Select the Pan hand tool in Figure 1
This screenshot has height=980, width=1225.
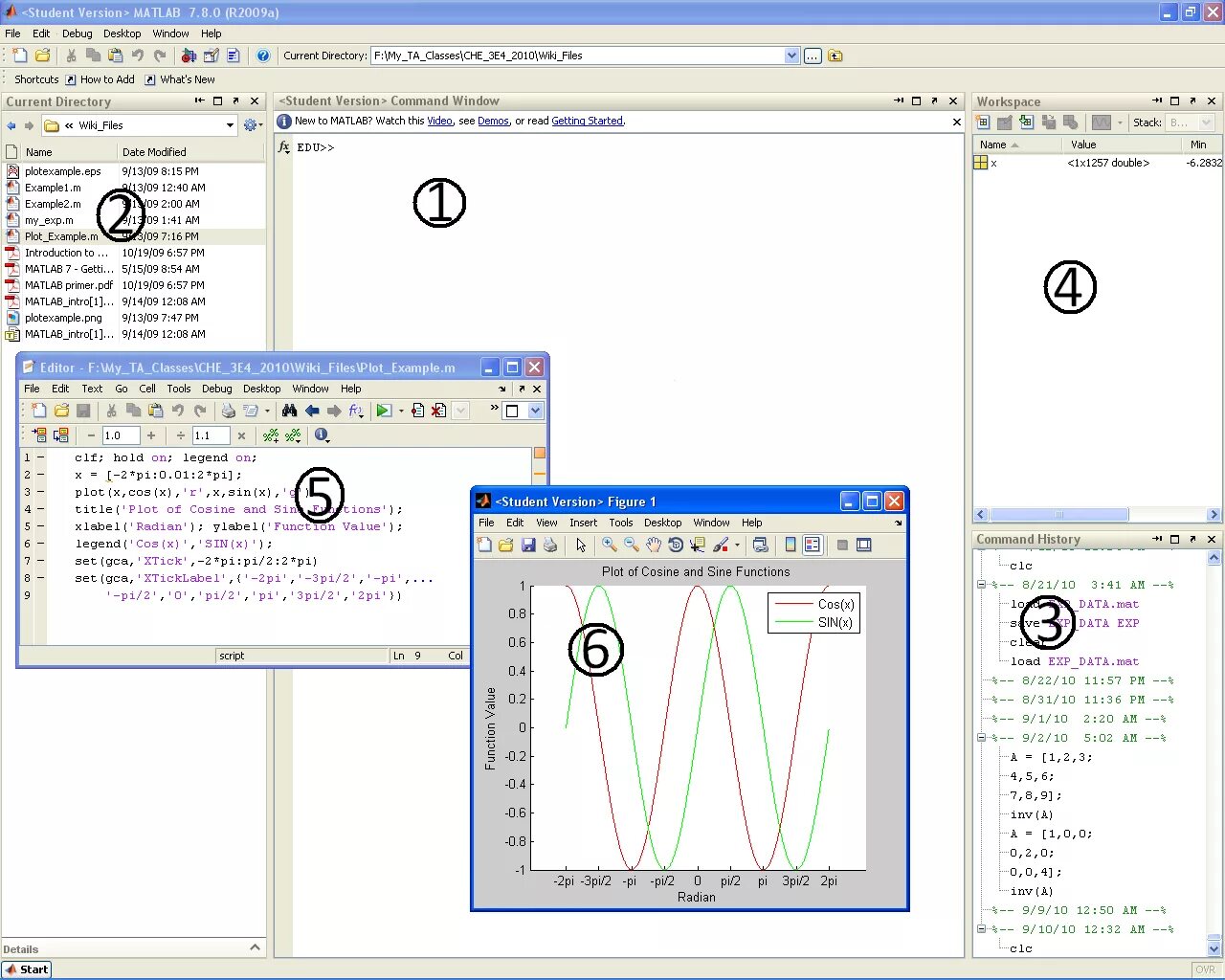pyautogui.click(x=653, y=546)
